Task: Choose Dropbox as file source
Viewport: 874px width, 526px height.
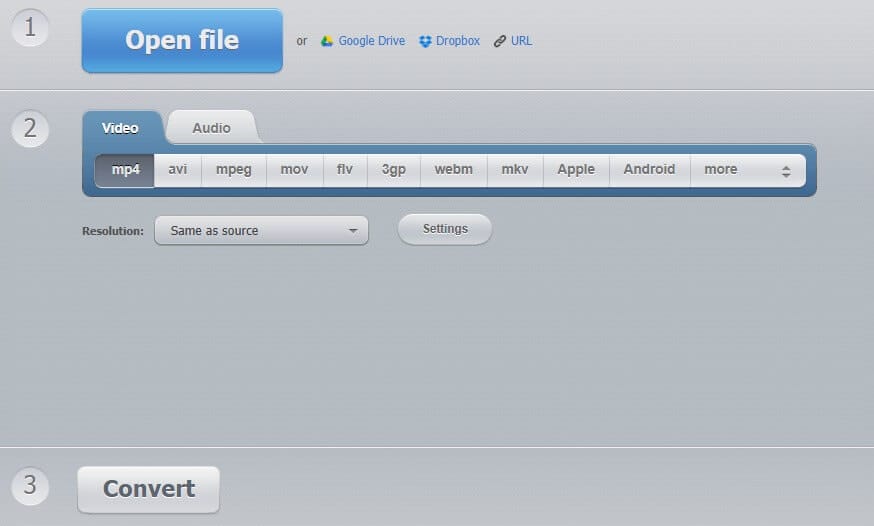Action: 458,41
